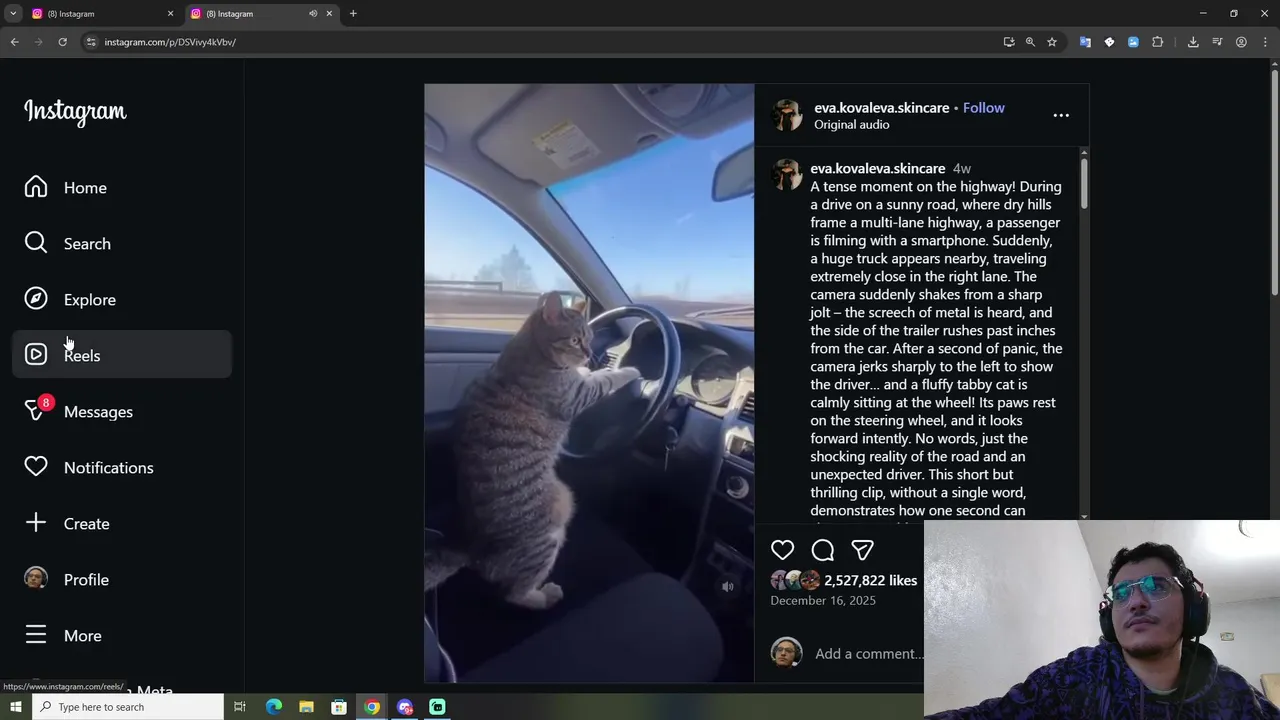
Task: Open the tab search dropdown arrow
Action: coord(13,14)
